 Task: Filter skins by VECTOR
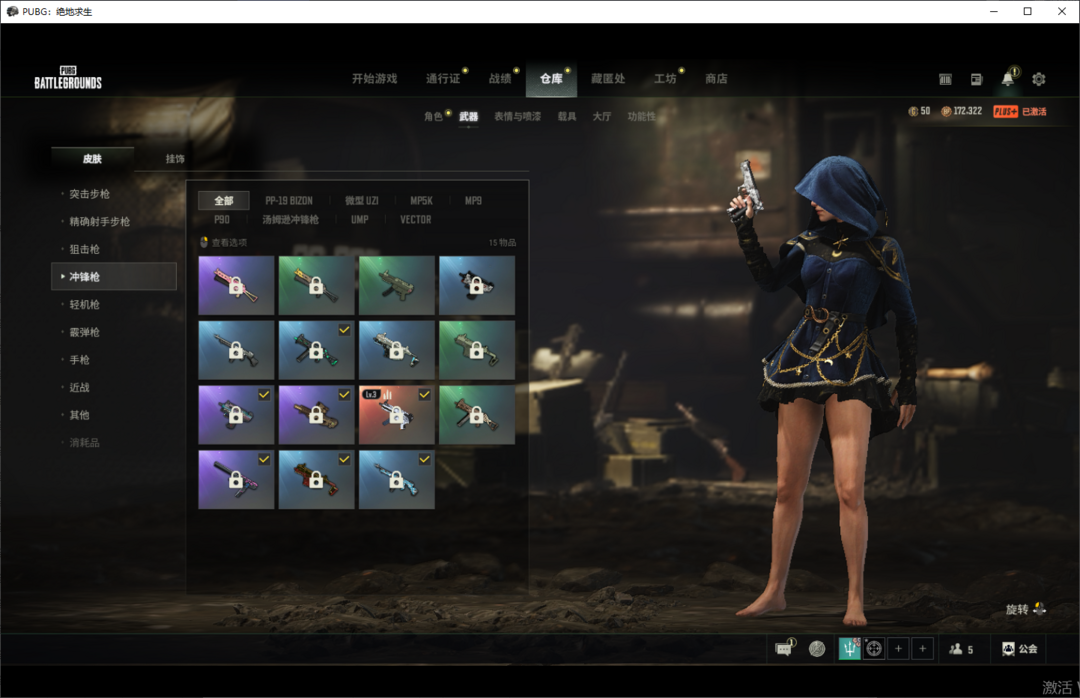click(415, 220)
